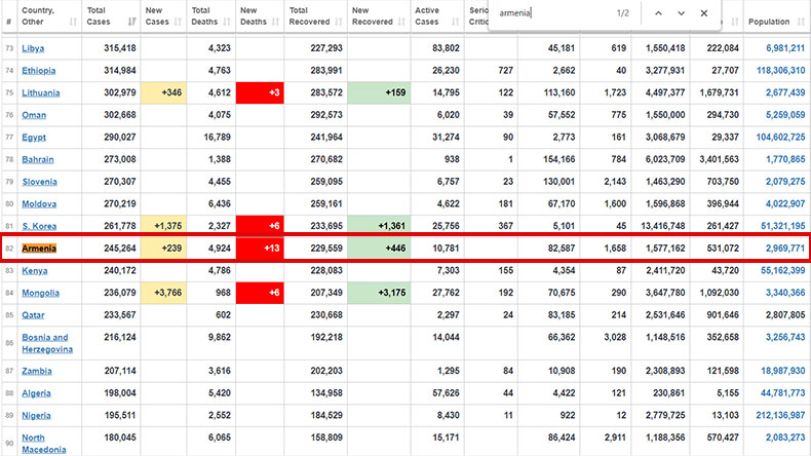Select Lithuania new cases +346
811x456 pixels.
point(163,93)
